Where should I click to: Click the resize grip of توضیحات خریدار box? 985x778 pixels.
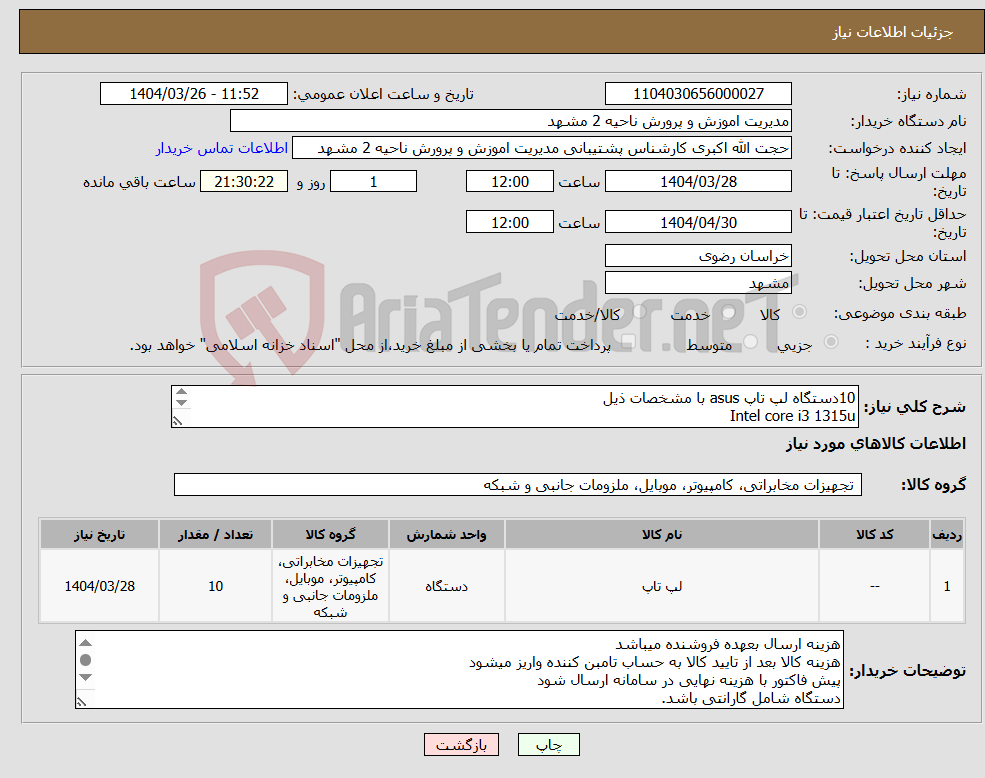coord(81,702)
